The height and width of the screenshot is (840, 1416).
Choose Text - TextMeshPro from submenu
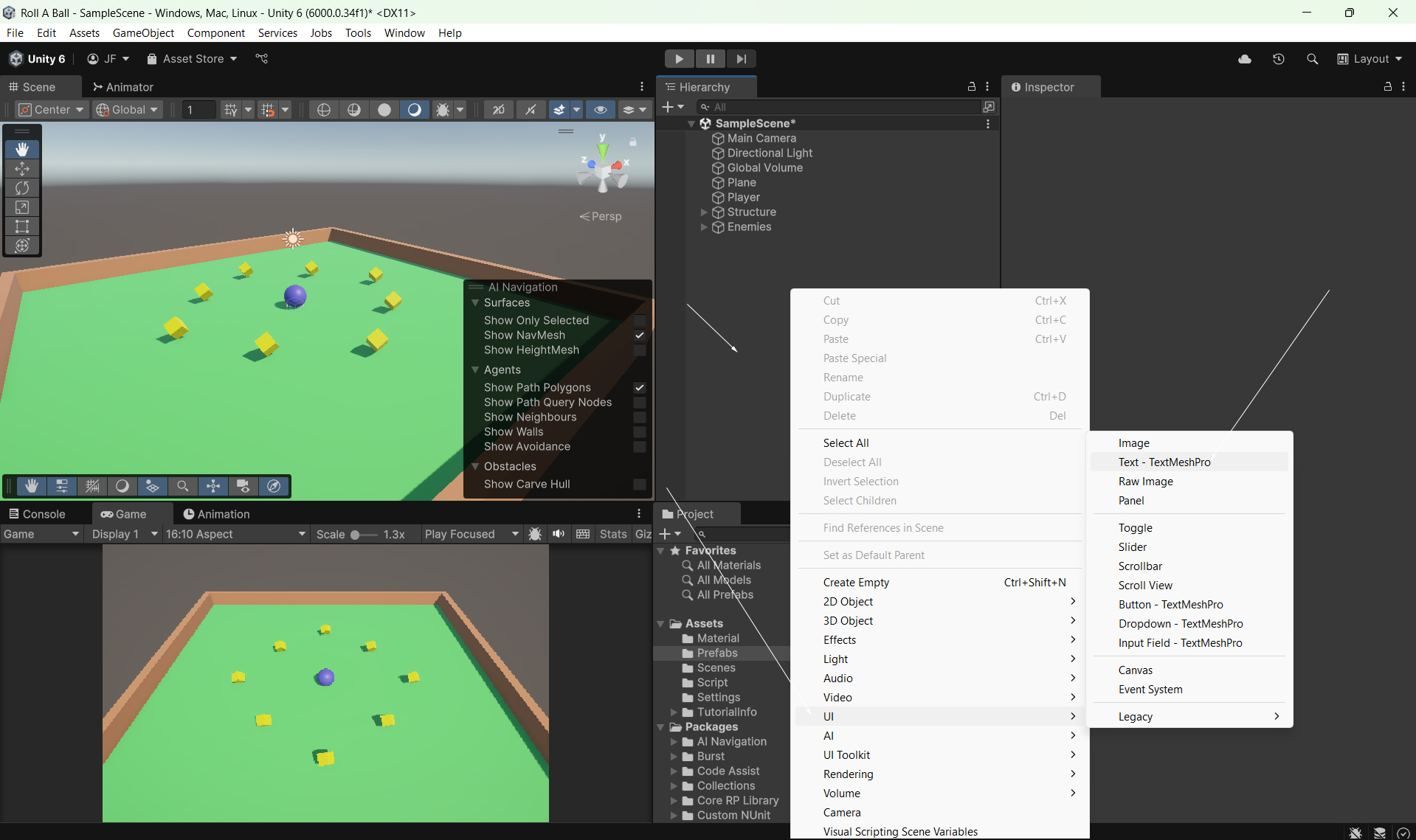coord(1164,462)
